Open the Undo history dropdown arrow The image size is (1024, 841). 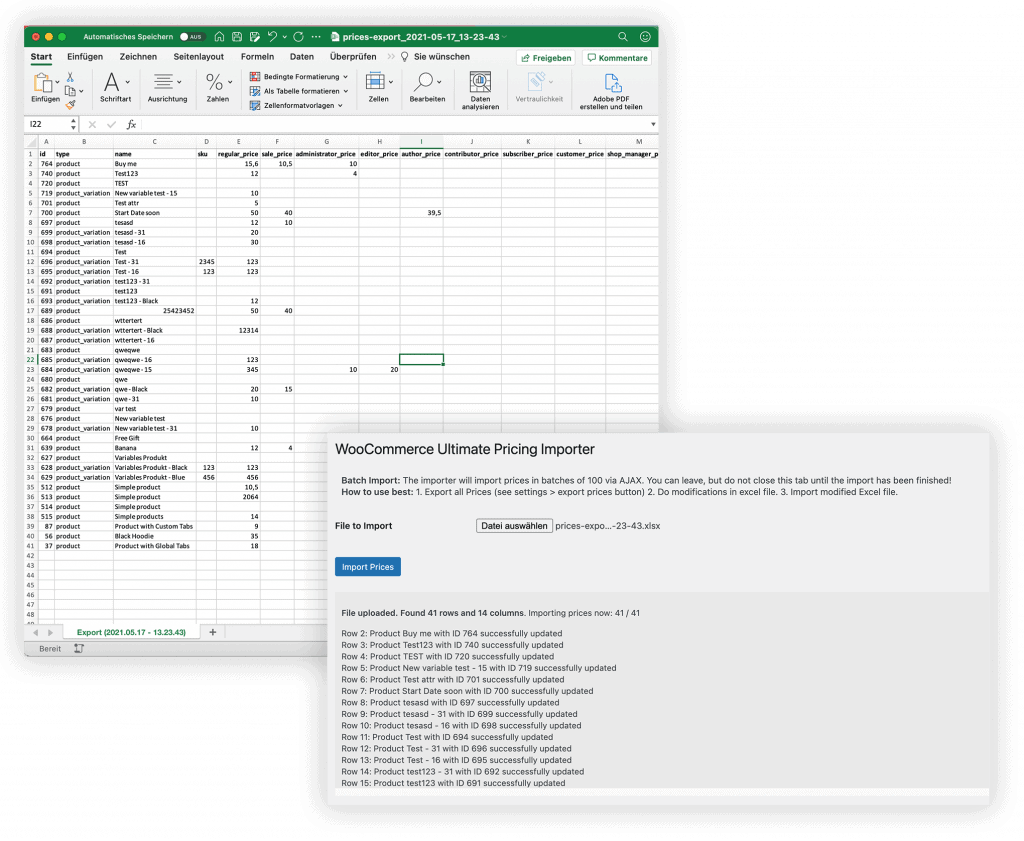pos(285,37)
